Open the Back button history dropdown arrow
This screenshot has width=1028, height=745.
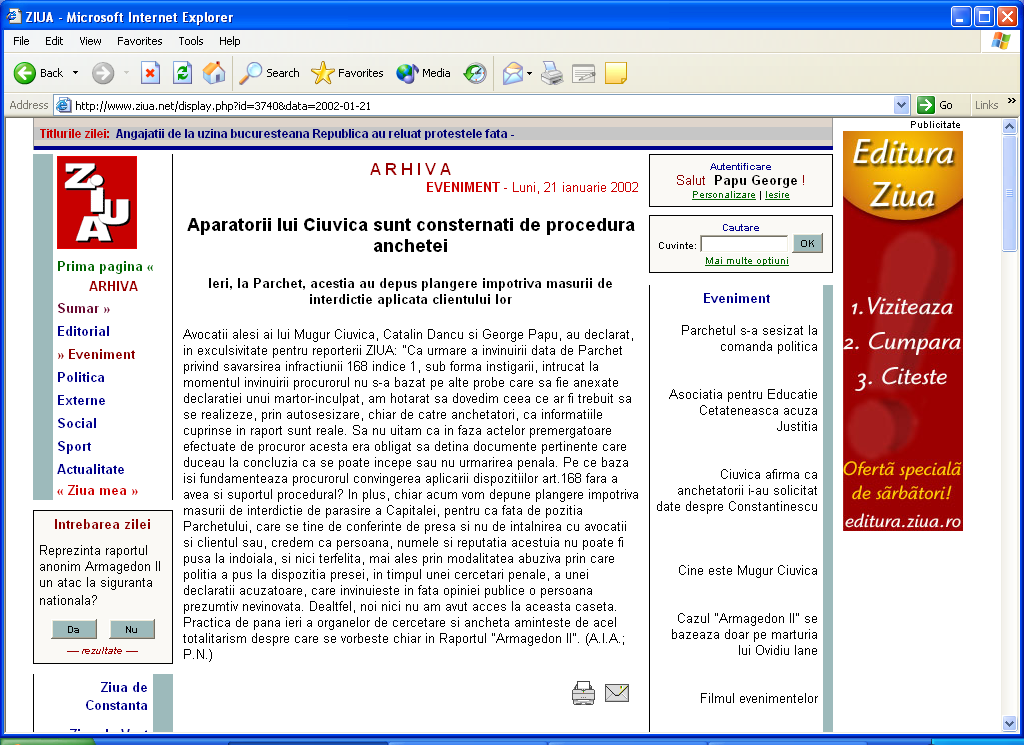[x=75, y=73]
